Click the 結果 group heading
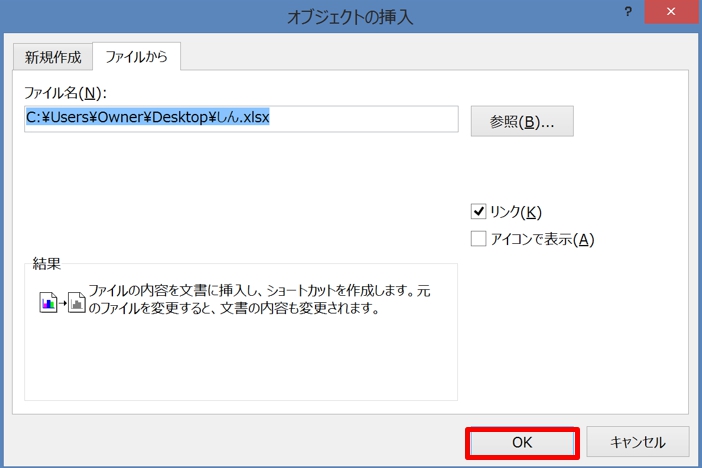This screenshot has width=702, height=468. [x=47, y=263]
